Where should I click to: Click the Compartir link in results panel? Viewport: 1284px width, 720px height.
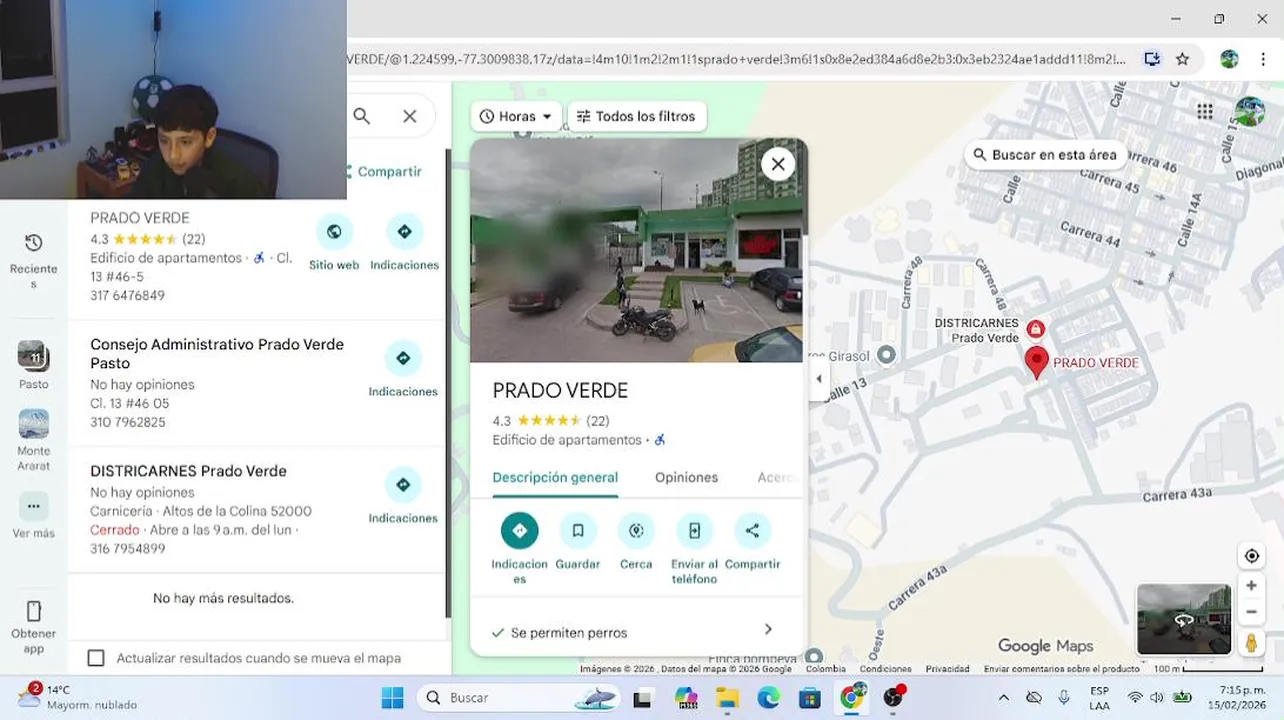(x=384, y=172)
